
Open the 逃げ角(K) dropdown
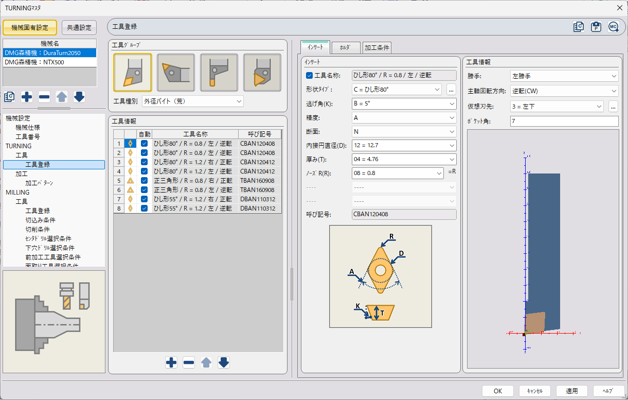coord(403,104)
